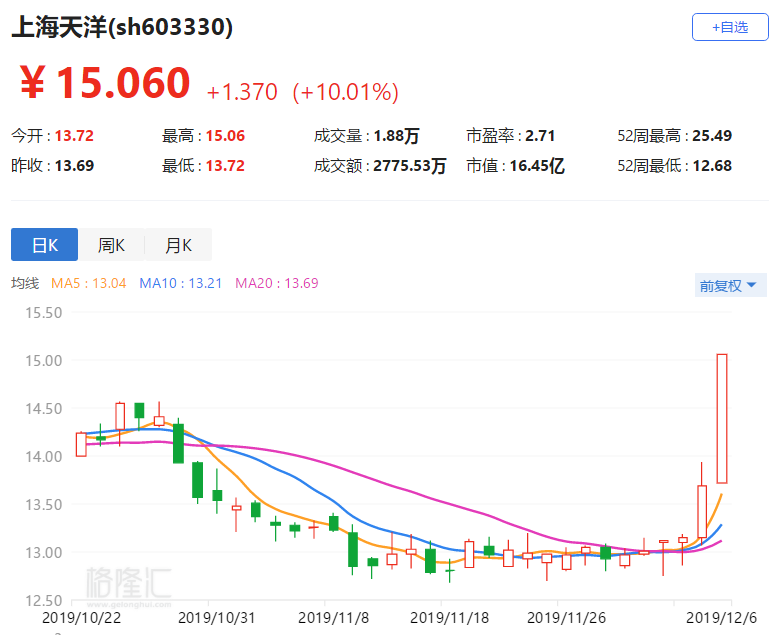Viewport: 774px width, 635px height.
Task: Click the 2019/11/26 date axis label
Action: point(566,618)
